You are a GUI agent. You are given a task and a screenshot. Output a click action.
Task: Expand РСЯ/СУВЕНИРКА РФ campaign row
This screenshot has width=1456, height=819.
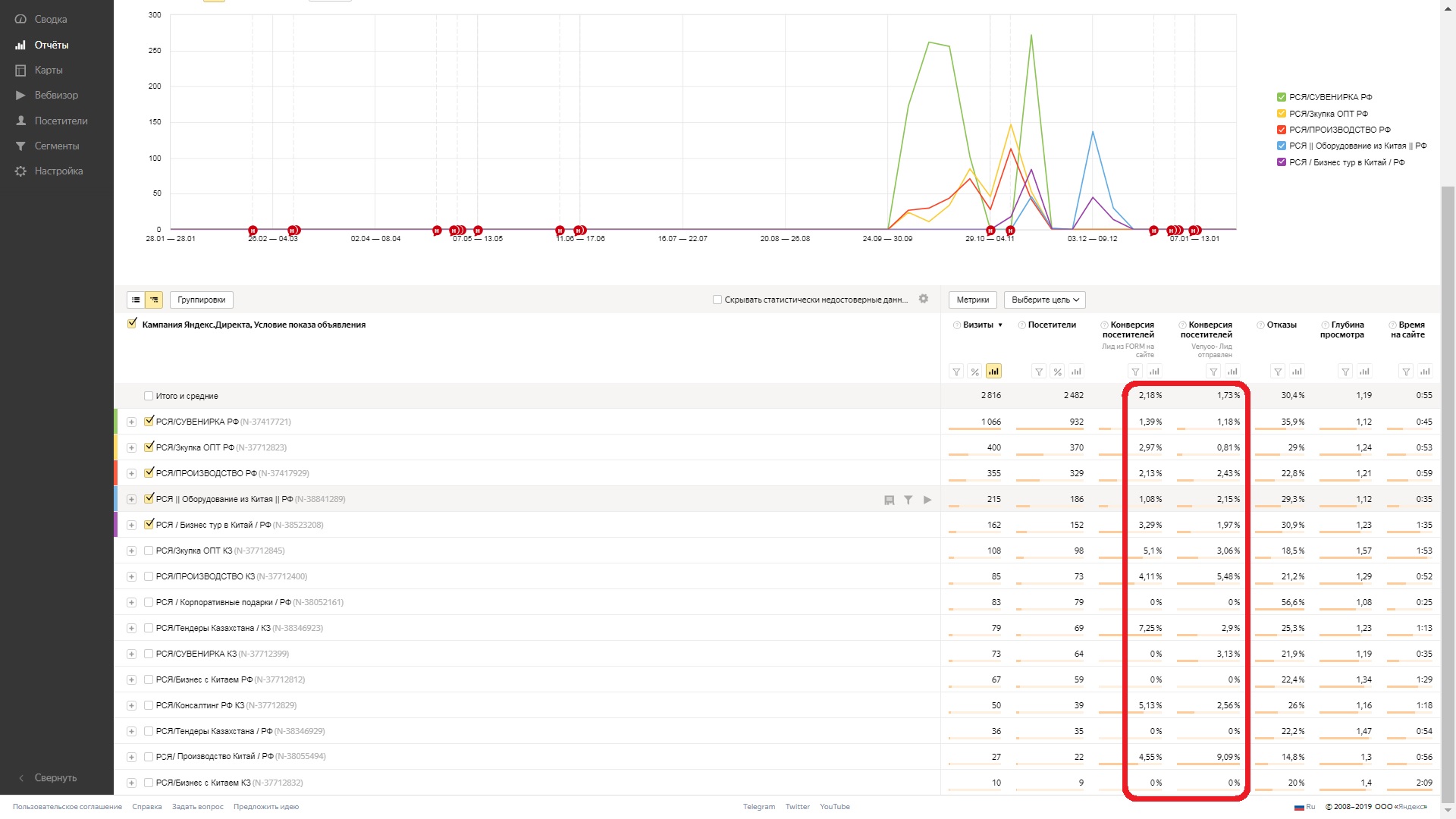(131, 422)
